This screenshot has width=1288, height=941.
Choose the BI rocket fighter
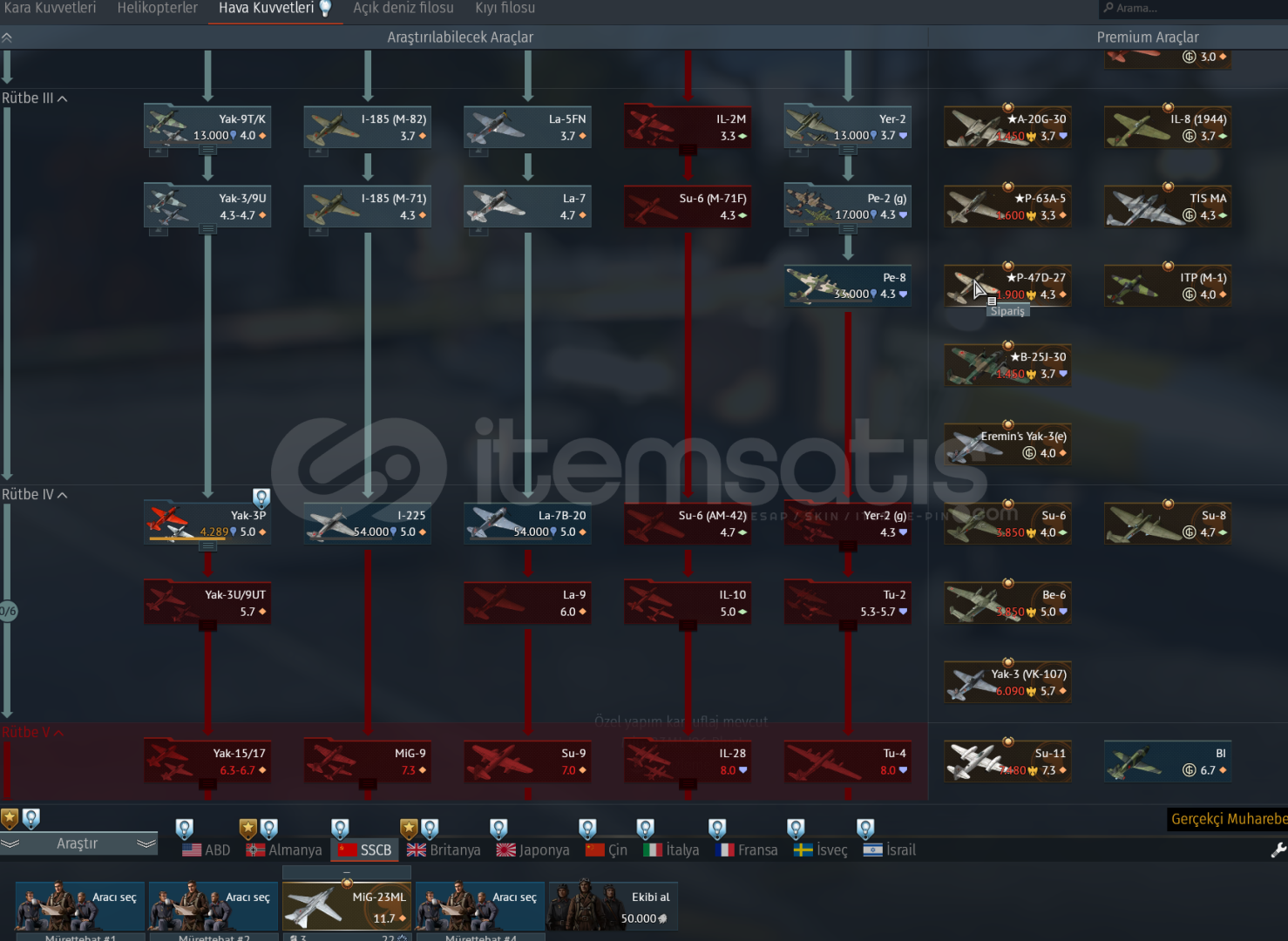click(1168, 761)
